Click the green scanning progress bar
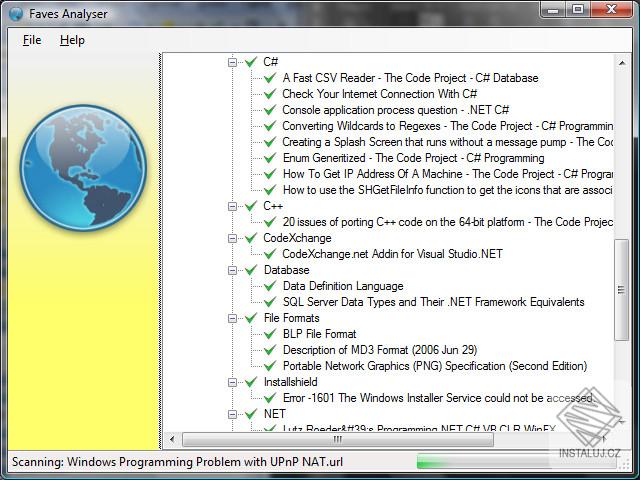Screen dimensions: 640x480 pos(517,463)
